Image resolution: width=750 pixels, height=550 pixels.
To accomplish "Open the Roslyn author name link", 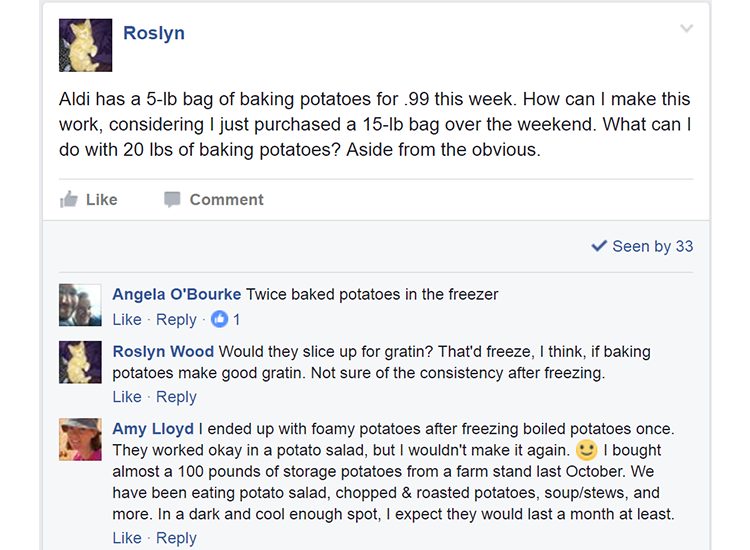I will click(x=153, y=33).
